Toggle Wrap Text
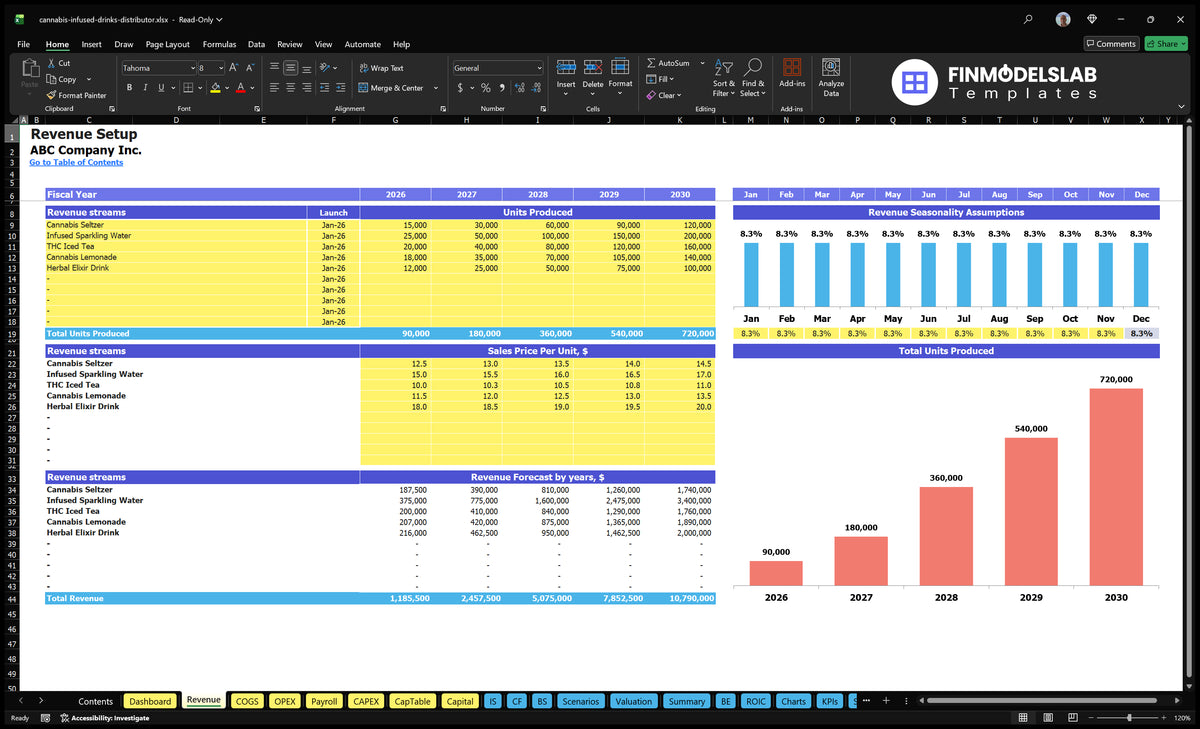The height and width of the screenshot is (729, 1200). click(x=381, y=68)
